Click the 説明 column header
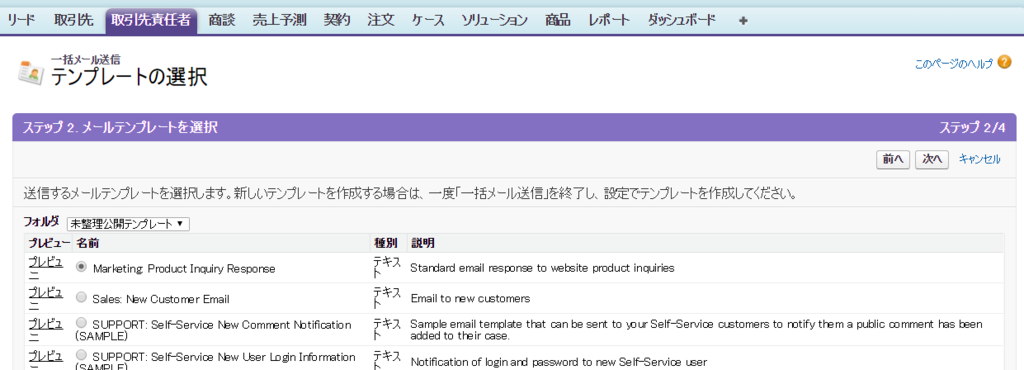The height and width of the screenshot is (370, 1024). [422, 243]
